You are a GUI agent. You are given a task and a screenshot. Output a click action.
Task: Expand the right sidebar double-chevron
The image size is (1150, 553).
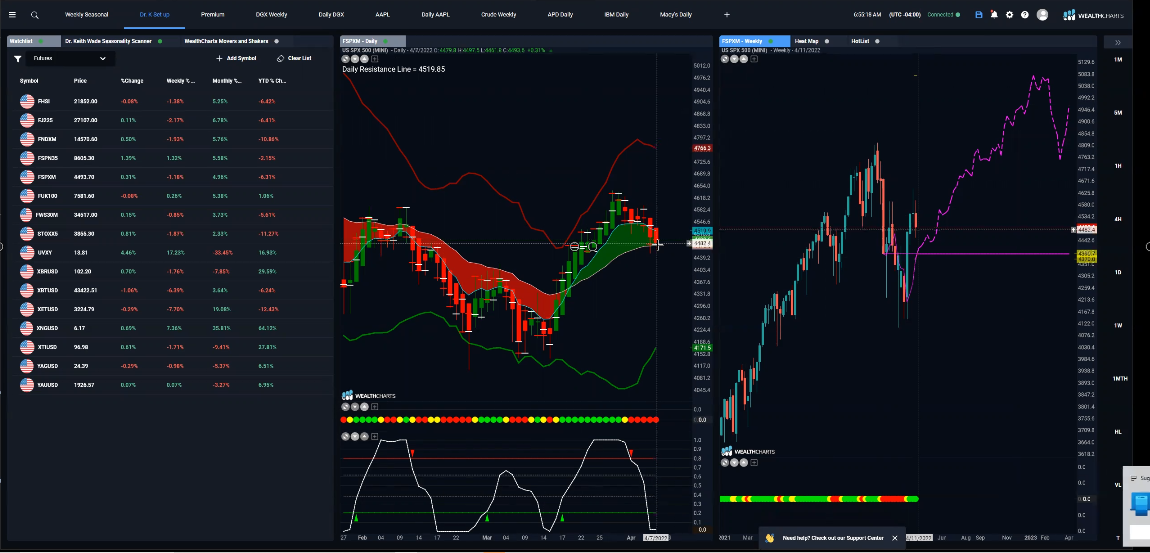coord(1118,43)
